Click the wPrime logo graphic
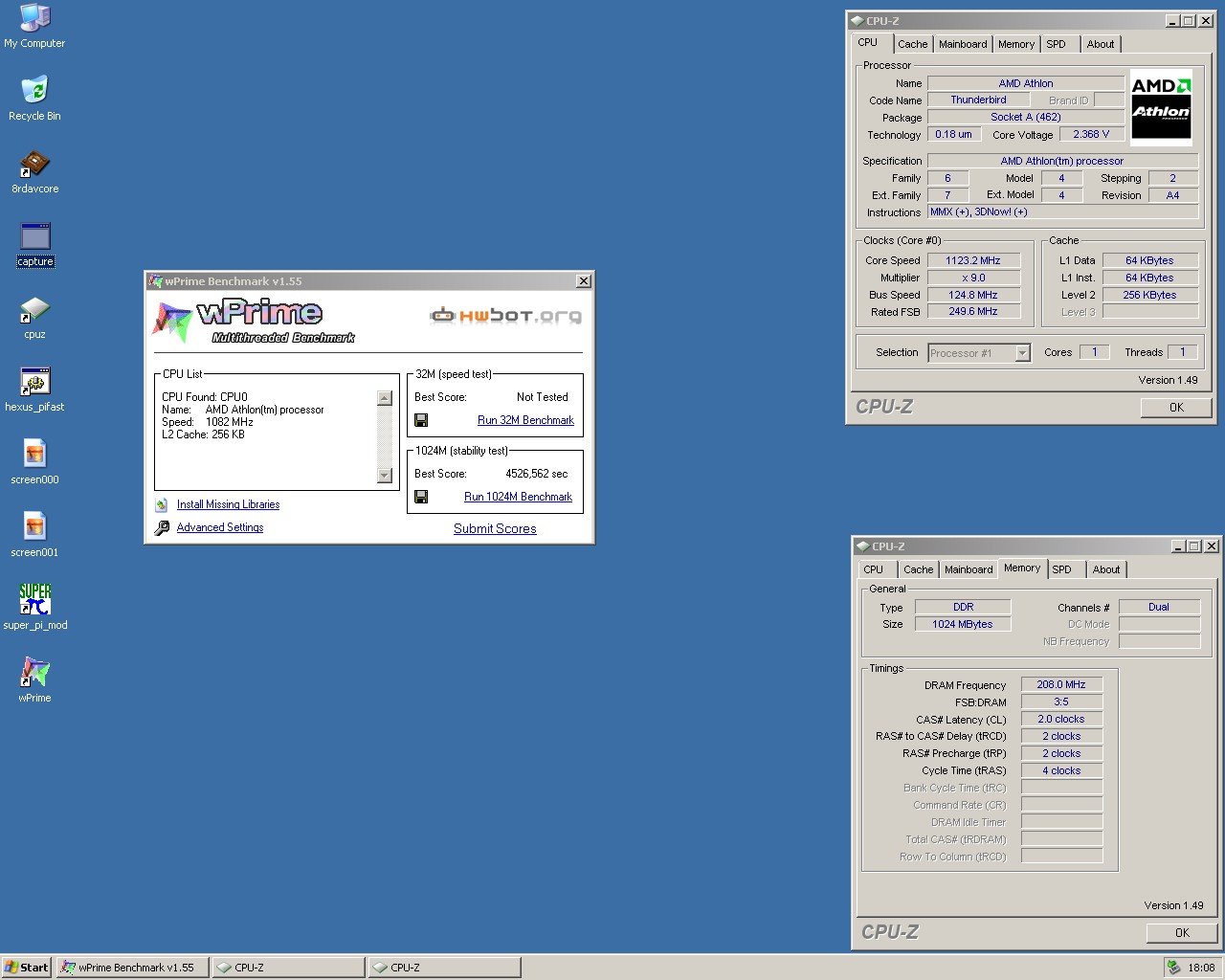1225x980 pixels. click(x=254, y=323)
